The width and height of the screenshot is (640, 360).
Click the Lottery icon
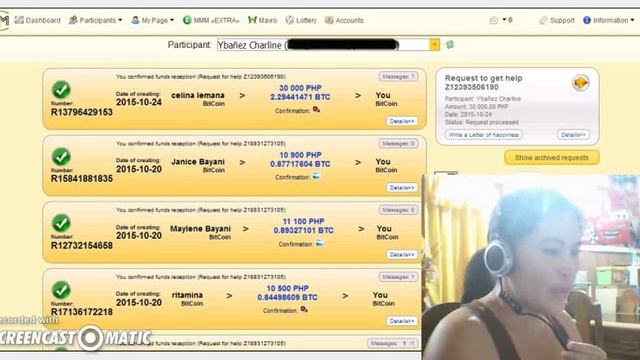pyautogui.click(x=289, y=20)
